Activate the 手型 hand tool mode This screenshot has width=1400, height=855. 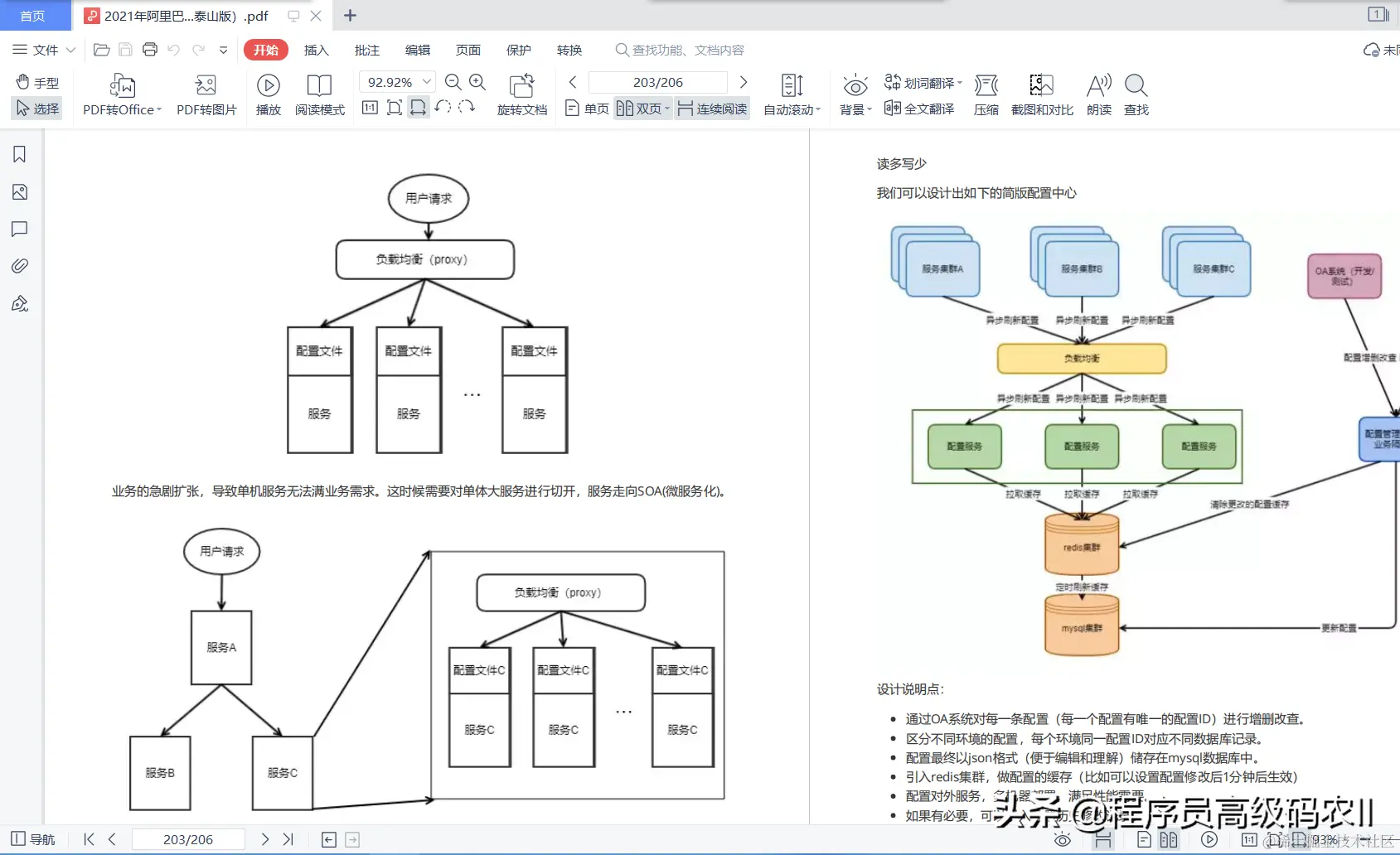(36, 81)
